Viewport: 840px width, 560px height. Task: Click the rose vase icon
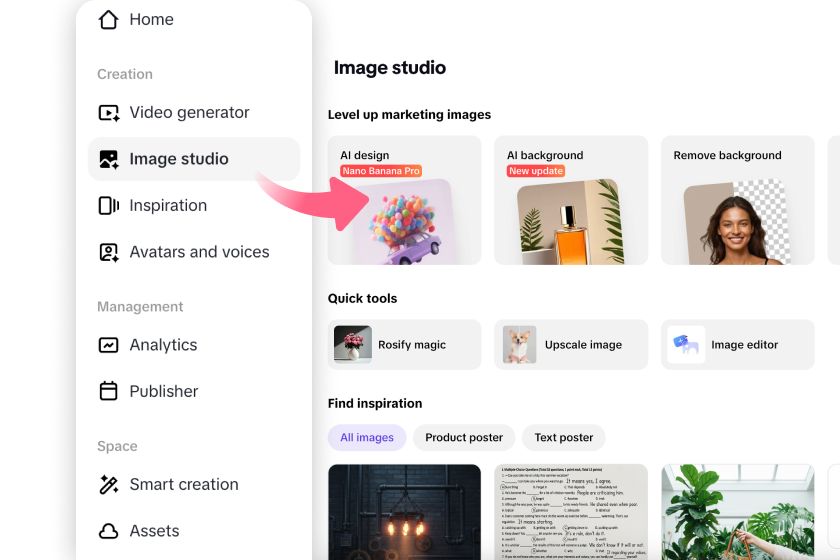[x=352, y=345]
